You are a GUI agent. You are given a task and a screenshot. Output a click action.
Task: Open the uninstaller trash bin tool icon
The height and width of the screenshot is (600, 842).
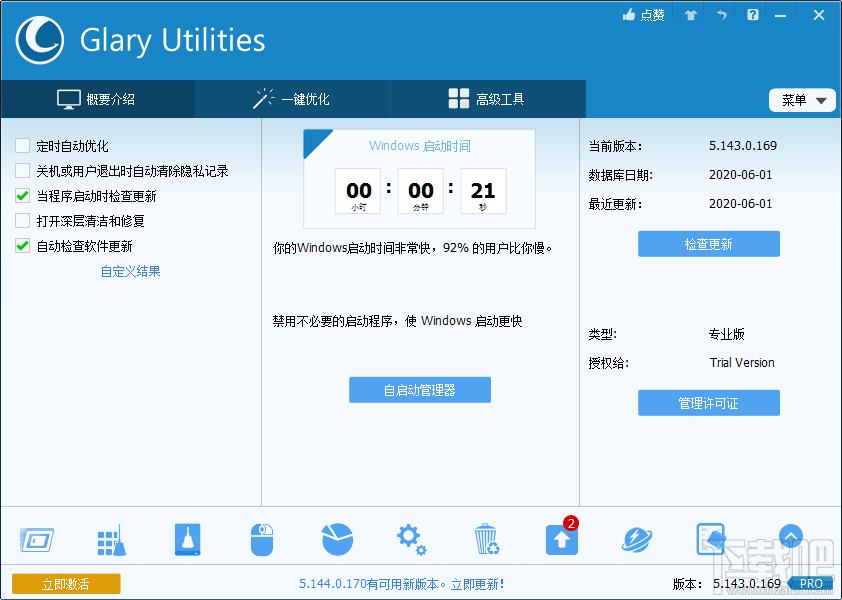(486, 538)
